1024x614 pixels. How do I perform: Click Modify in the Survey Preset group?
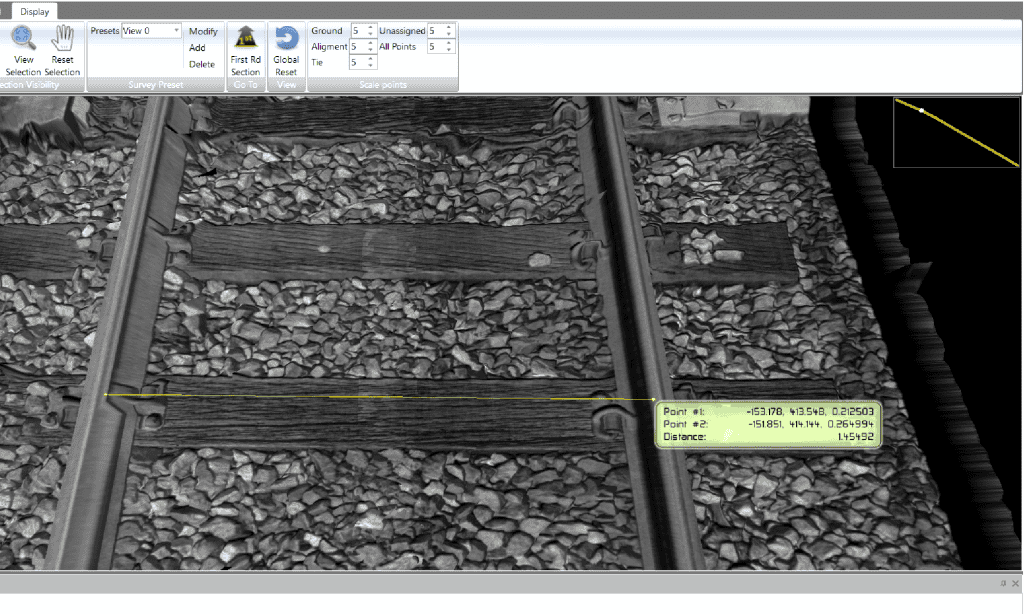coord(203,31)
